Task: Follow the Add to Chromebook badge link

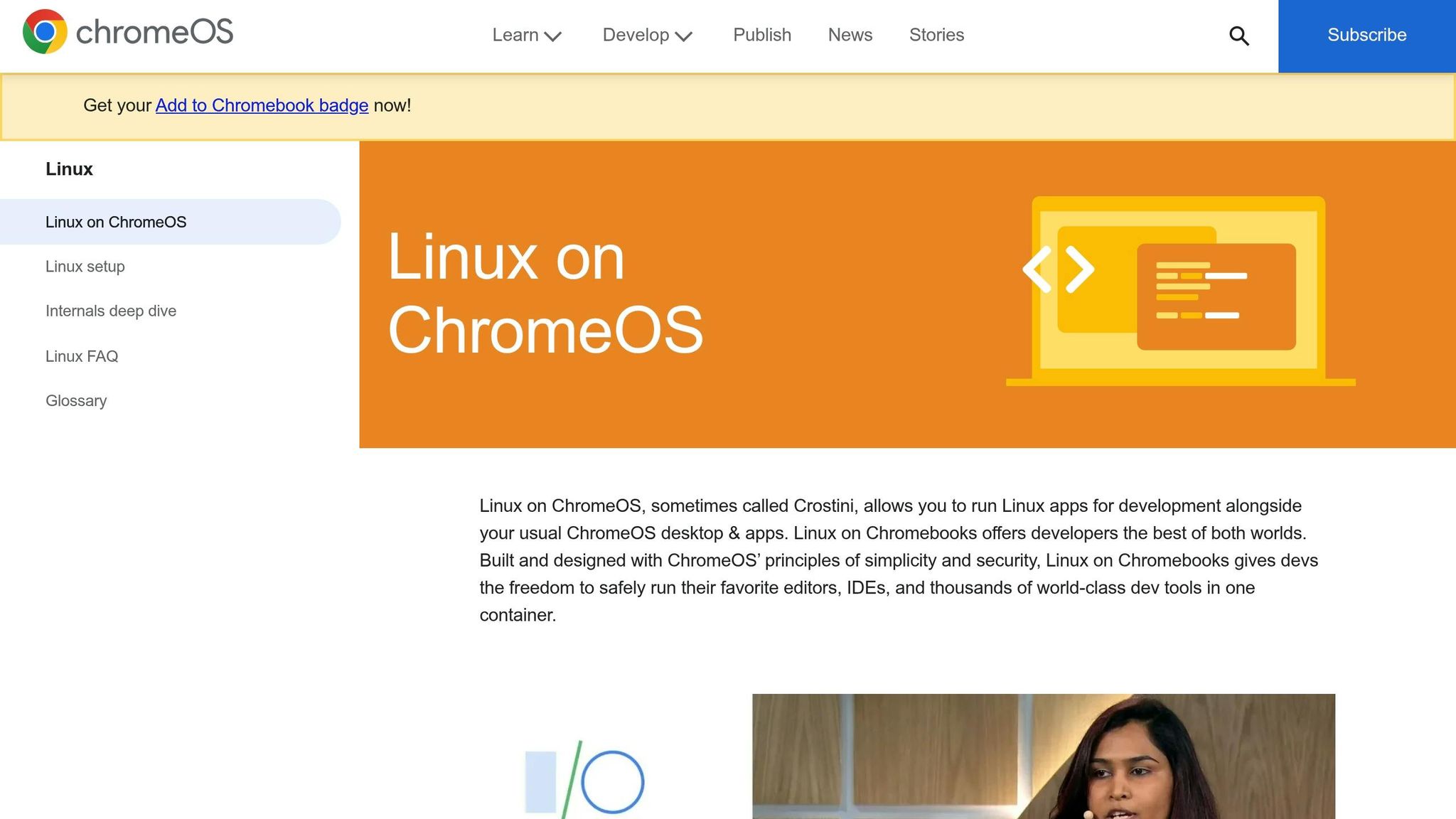Action: pos(262,105)
